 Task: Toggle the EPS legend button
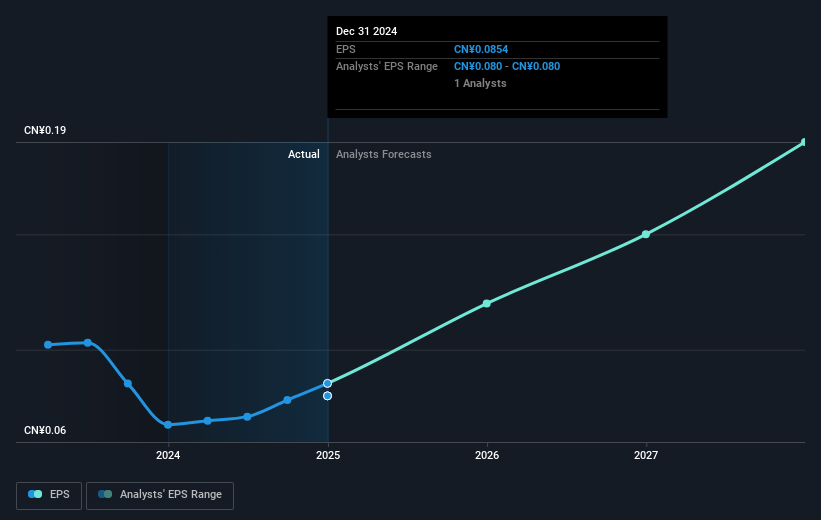pos(49,495)
